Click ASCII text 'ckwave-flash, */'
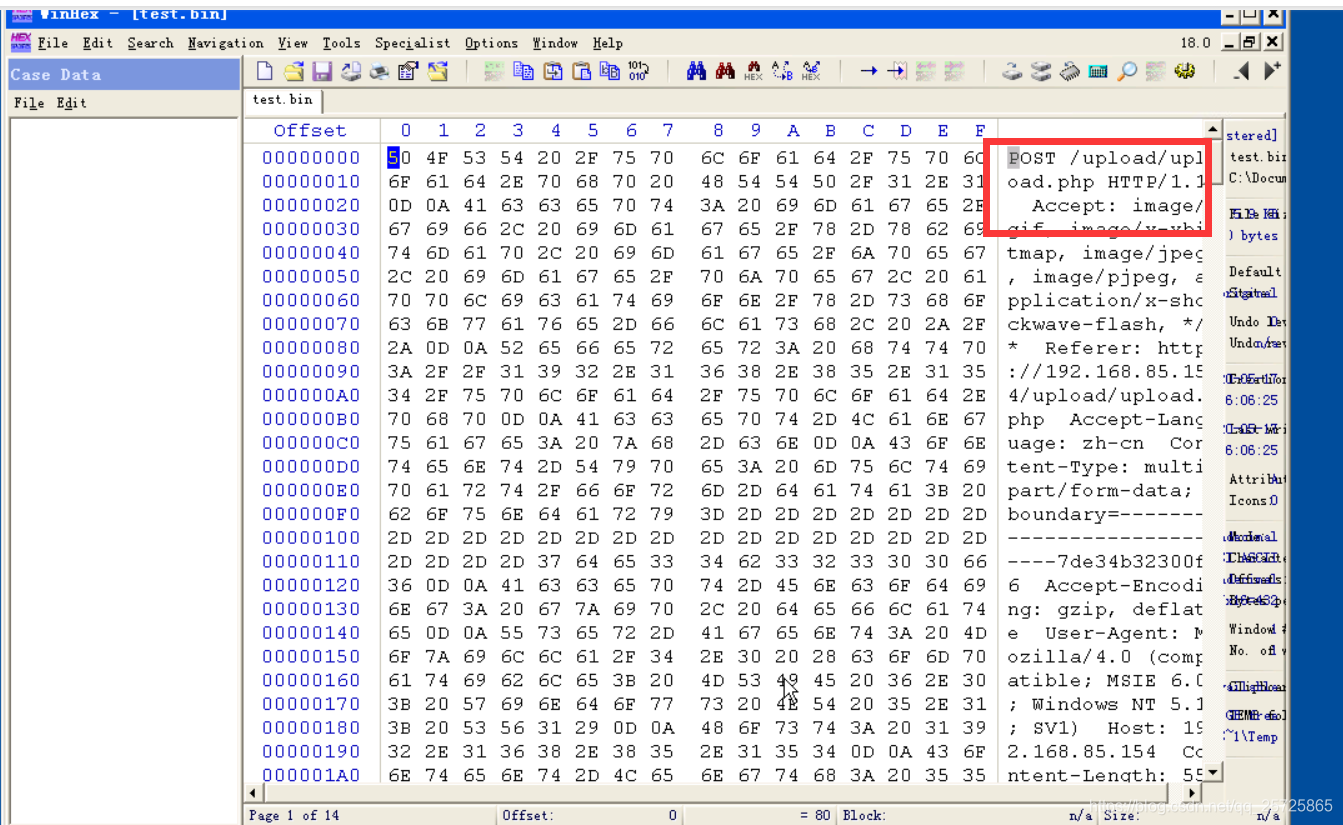Viewport: 1343px width, 825px height. click(1105, 324)
